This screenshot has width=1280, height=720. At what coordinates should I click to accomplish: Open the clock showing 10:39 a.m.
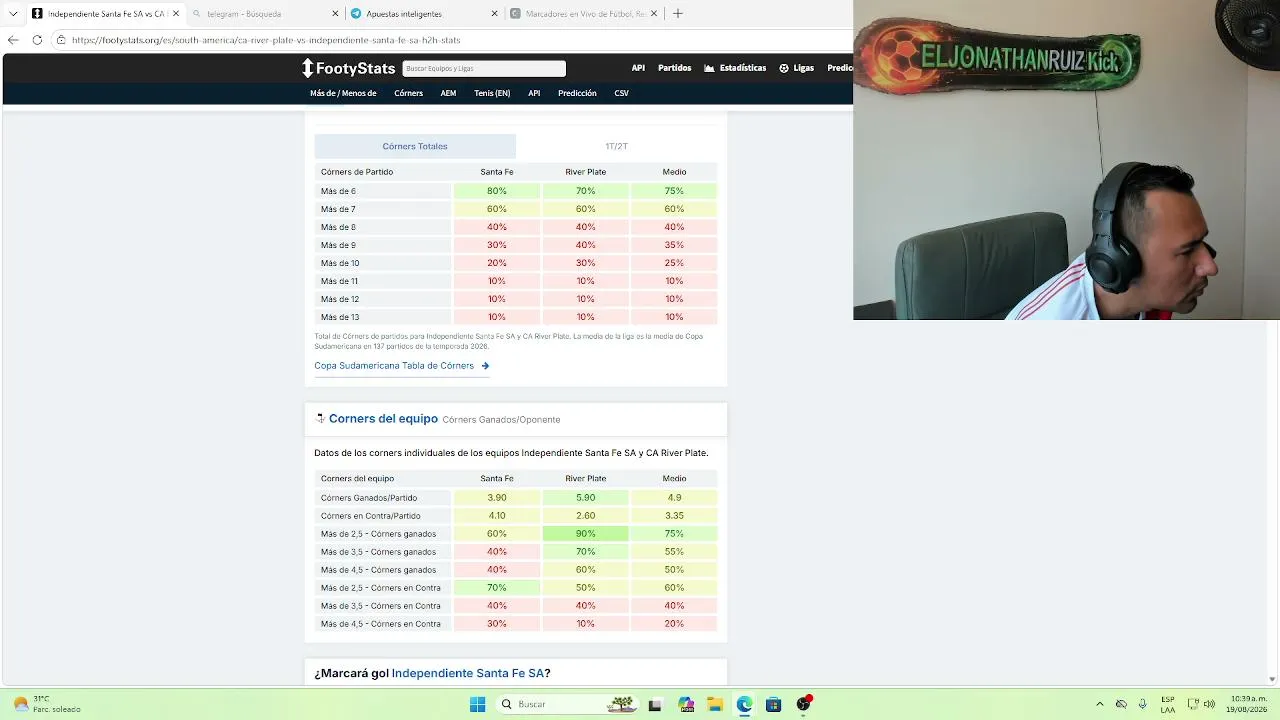[1249, 704]
